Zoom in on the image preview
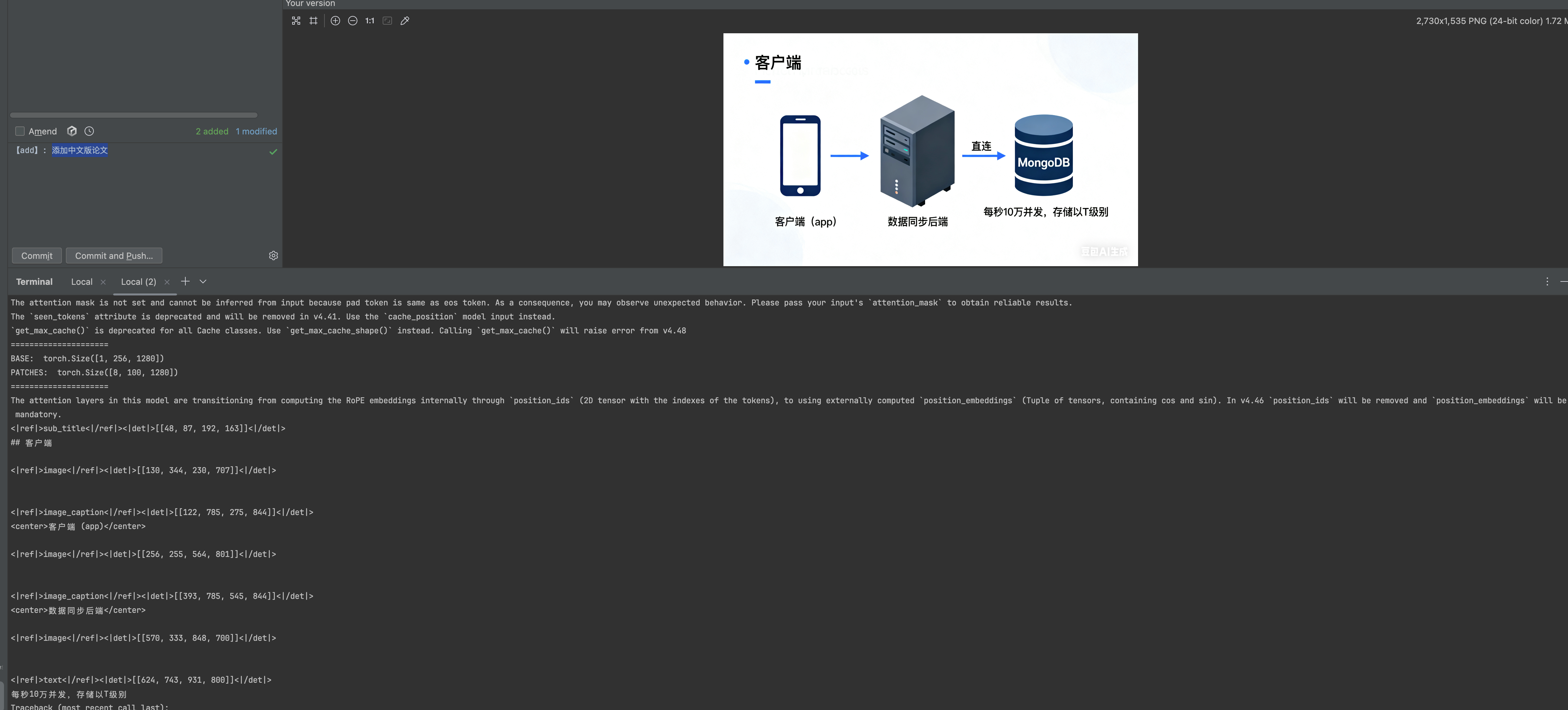 (x=335, y=21)
